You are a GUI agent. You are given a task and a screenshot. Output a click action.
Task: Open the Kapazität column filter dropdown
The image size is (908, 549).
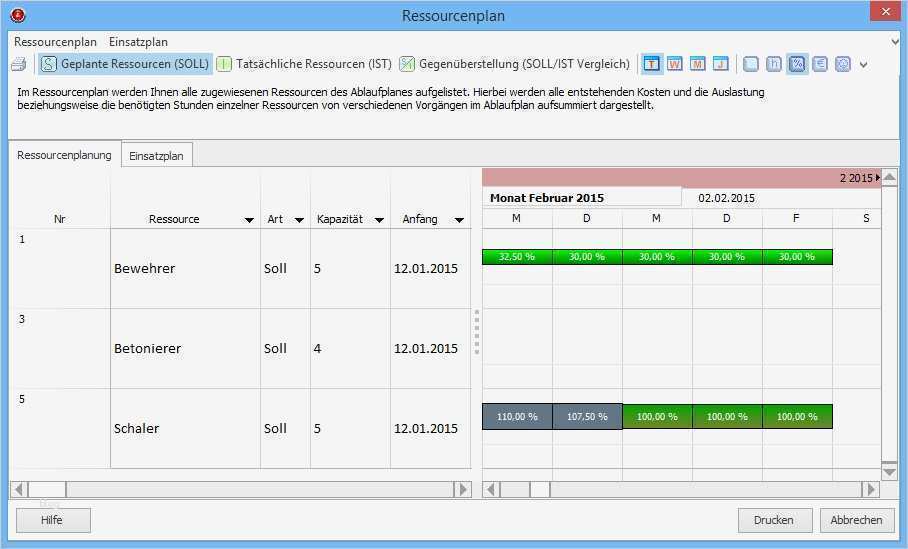[379, 219]
